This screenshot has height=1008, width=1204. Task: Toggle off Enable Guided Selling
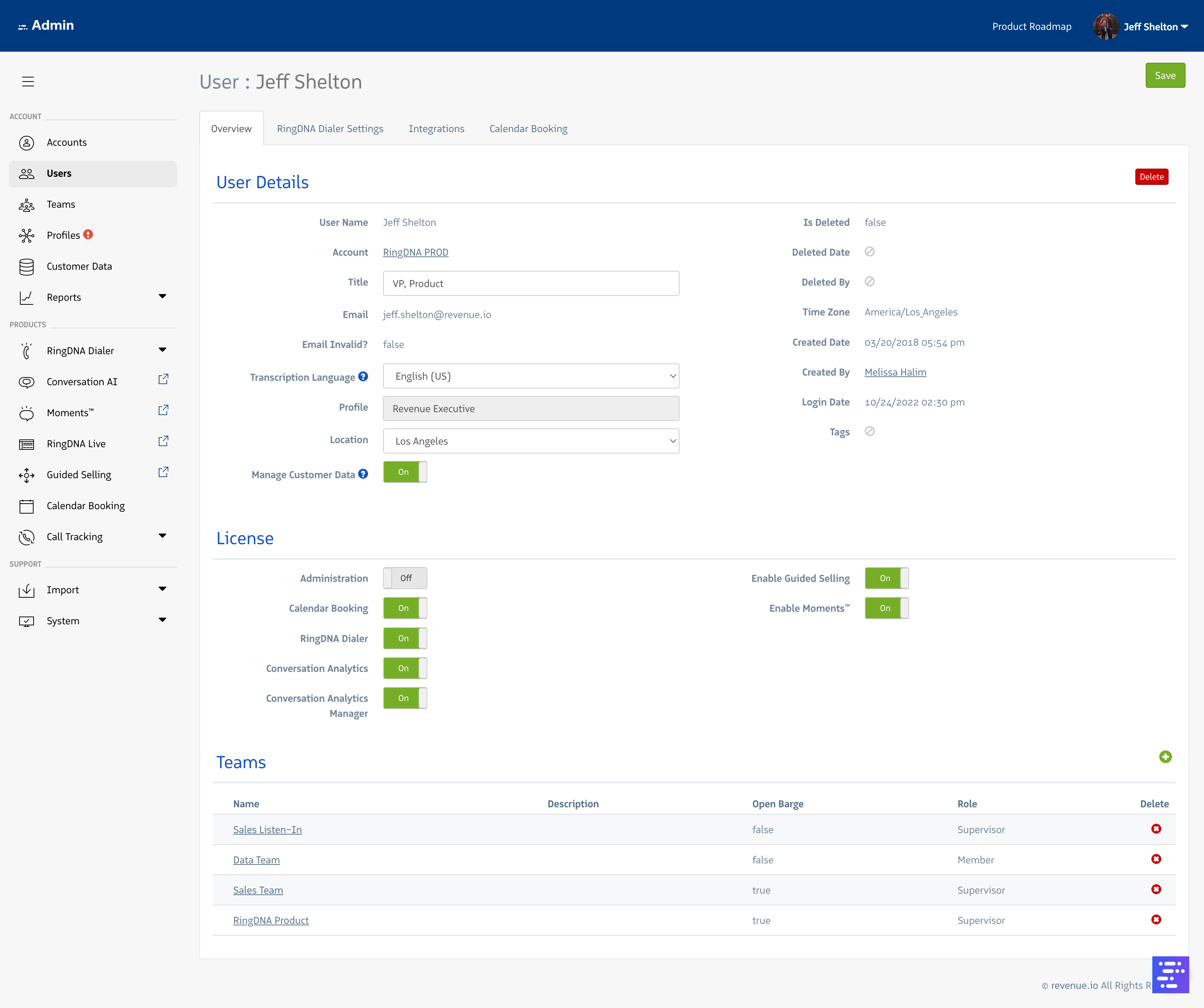[x=886, y=578]
